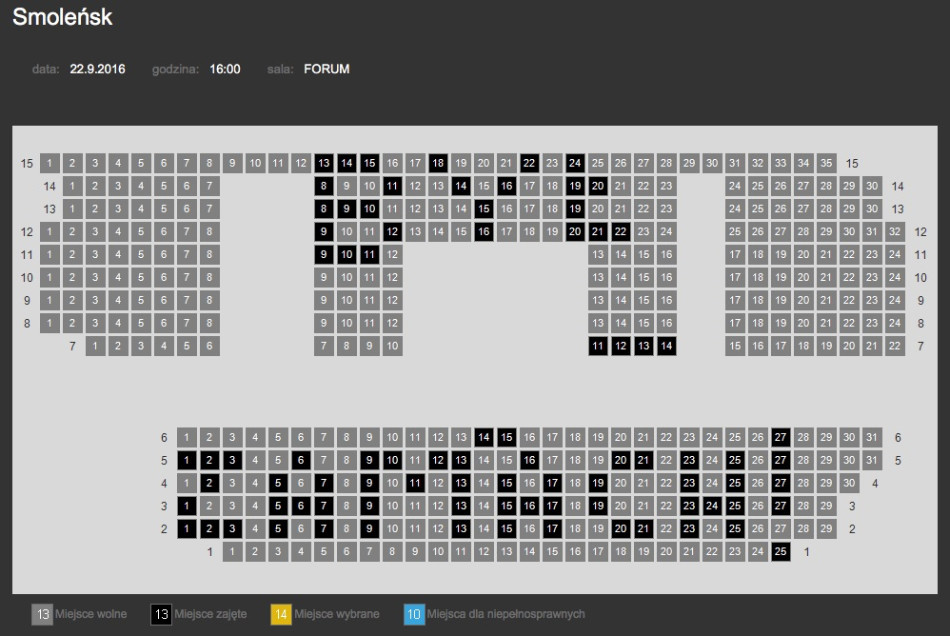Click occupied seat 15 in row 13

pos(483,209)
